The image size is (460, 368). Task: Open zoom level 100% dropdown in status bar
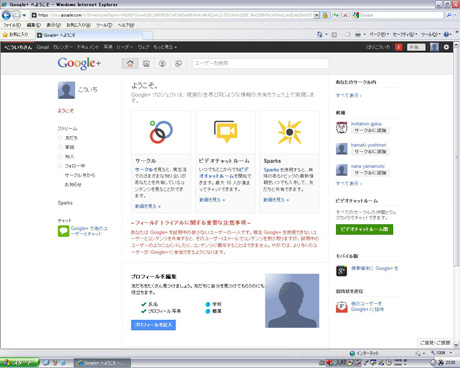[451, 353]
